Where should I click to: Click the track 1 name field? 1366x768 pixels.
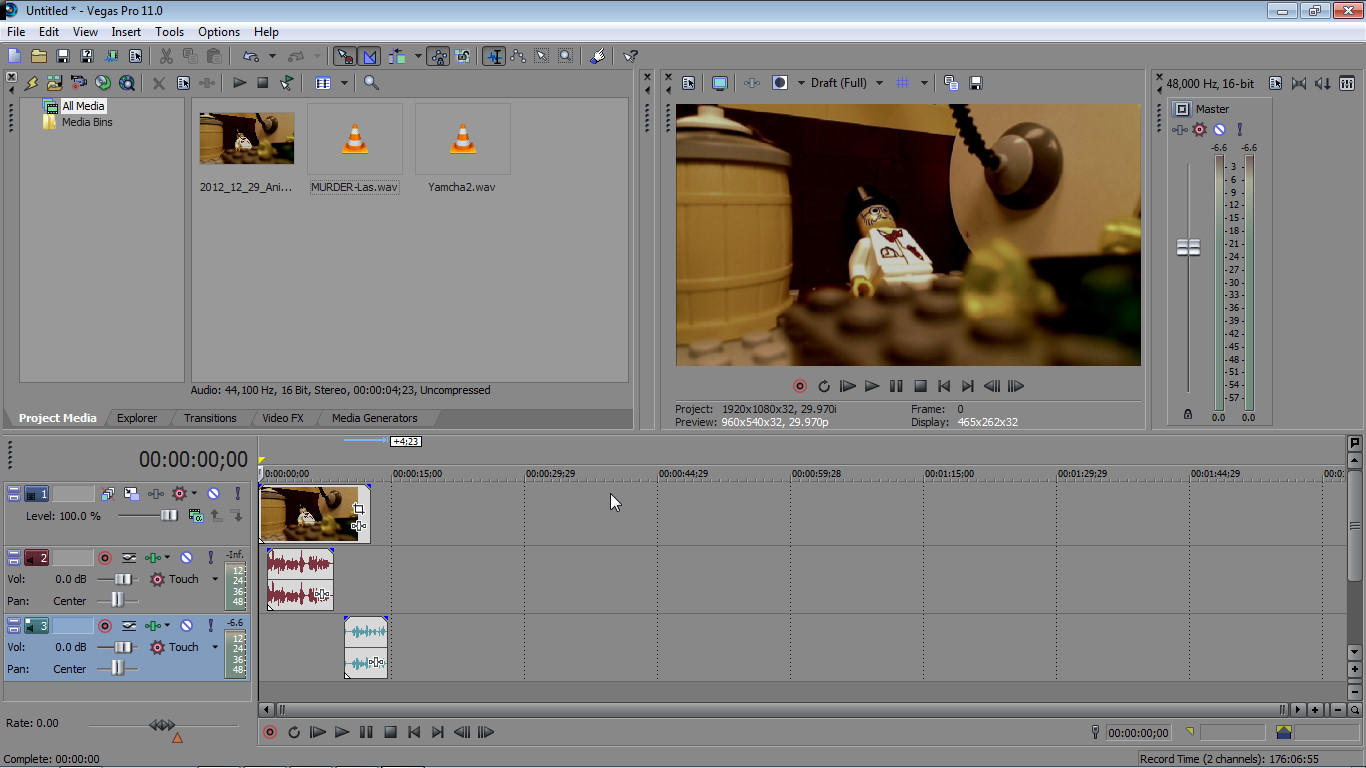pyautogui.click(x=73, y=494)
